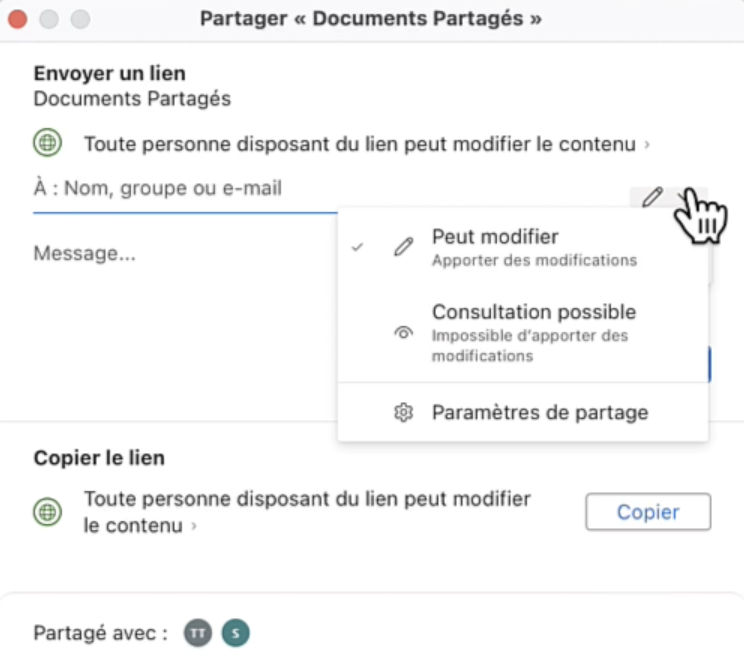The image size is (744, 658).
Task: Click the checkmark next to Peut modifier
Action: 357,247
